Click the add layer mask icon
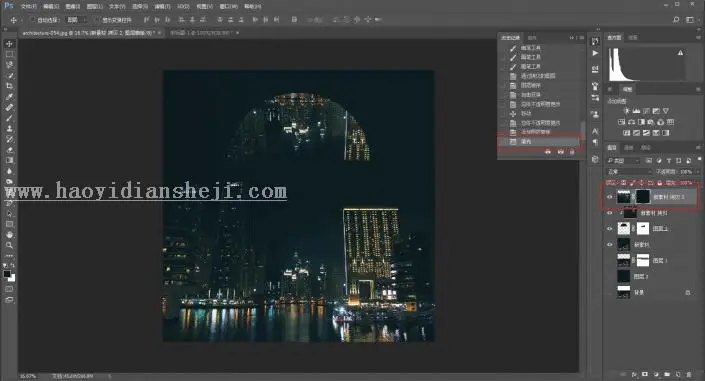The height and width of the screenshot is (381, 705). click(x=645, y=374)
